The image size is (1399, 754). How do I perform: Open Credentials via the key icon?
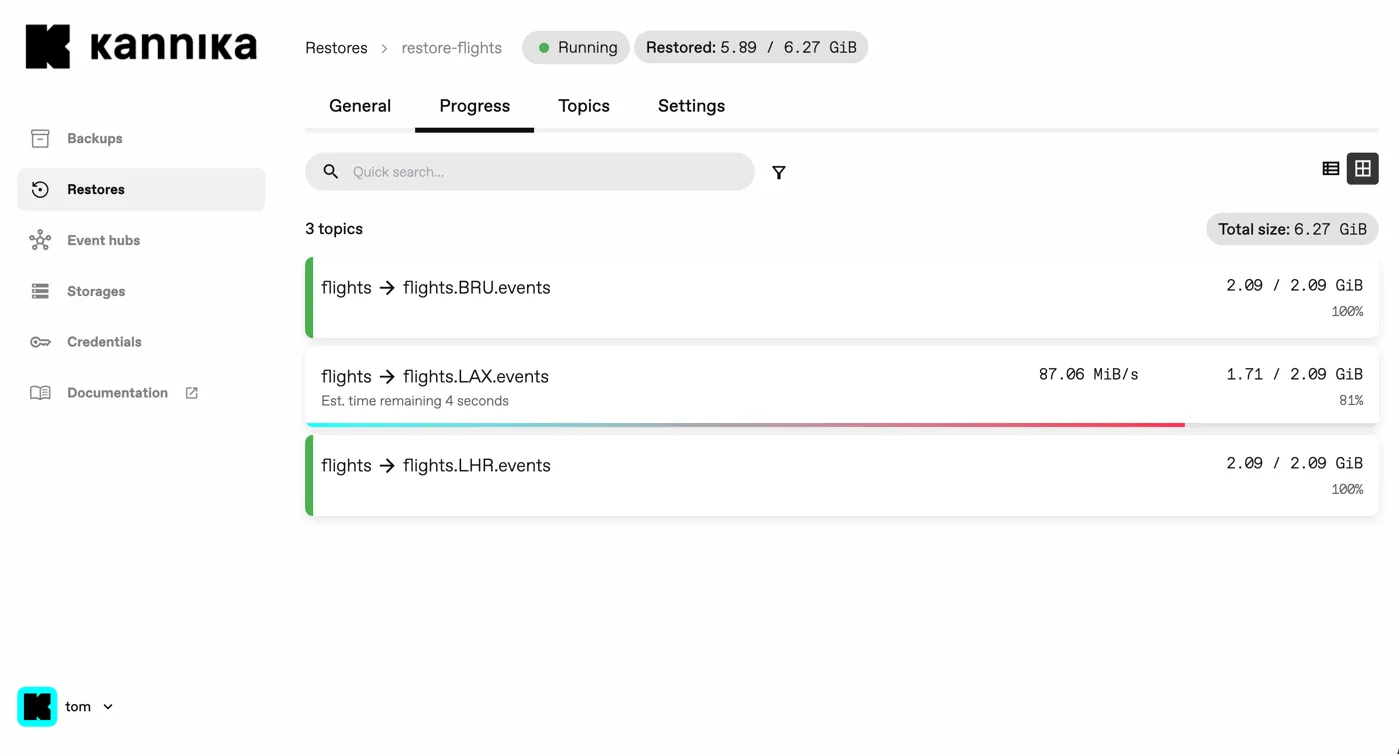(40, 342)
